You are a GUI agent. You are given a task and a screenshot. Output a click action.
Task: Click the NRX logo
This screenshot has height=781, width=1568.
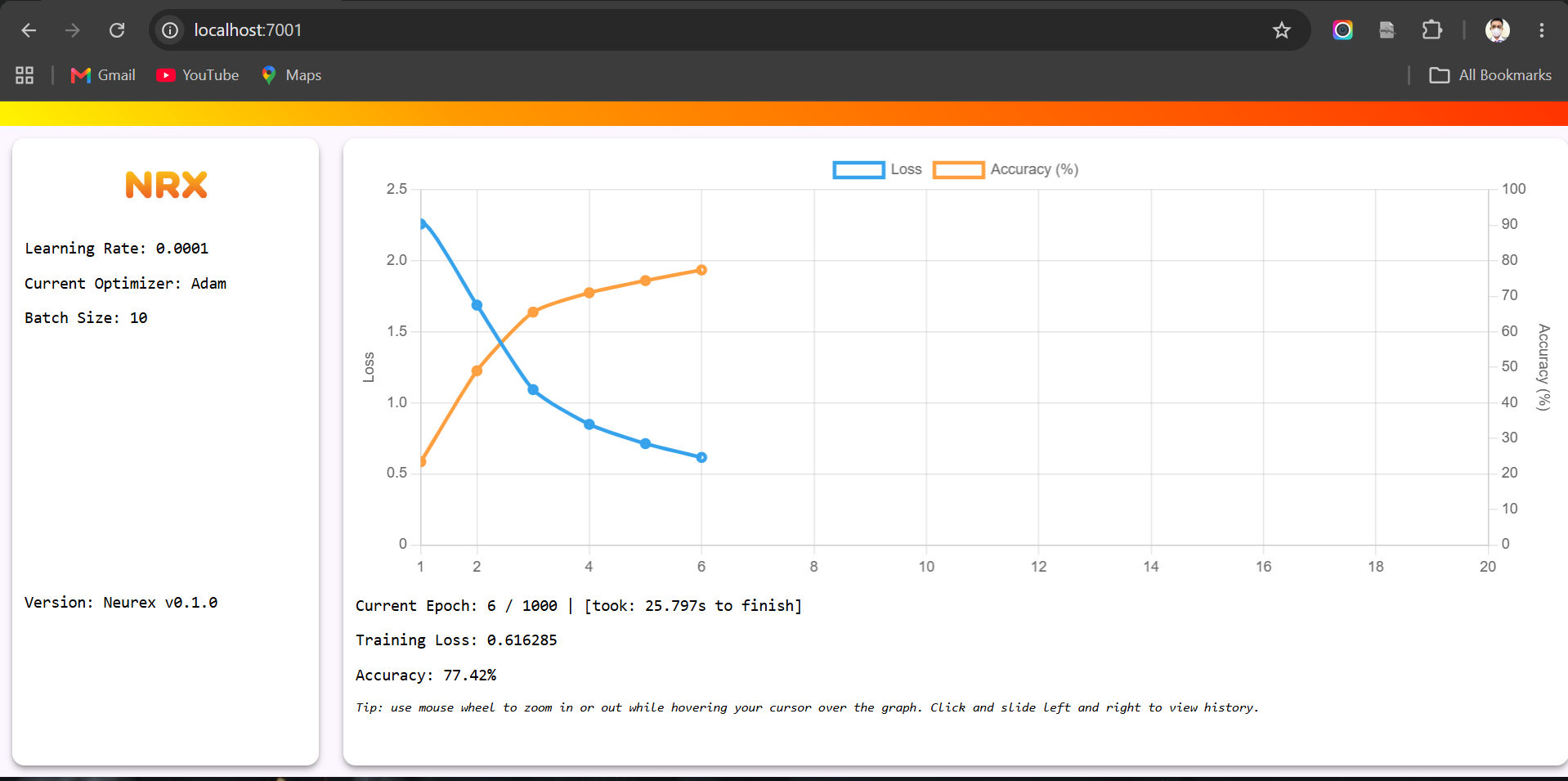[x=166, y=185]
